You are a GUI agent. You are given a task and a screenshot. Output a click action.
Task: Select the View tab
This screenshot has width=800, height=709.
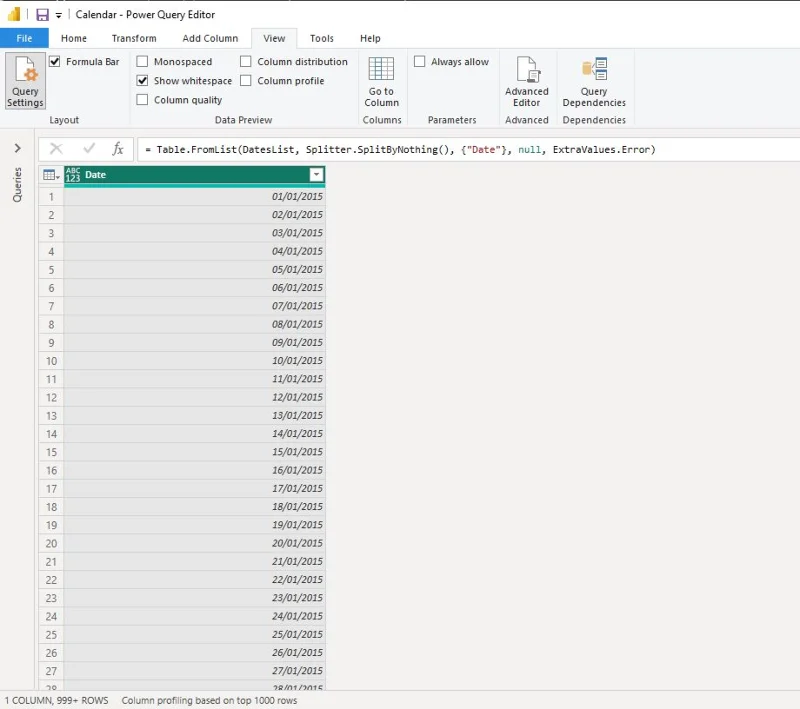[x=274, y=38]
